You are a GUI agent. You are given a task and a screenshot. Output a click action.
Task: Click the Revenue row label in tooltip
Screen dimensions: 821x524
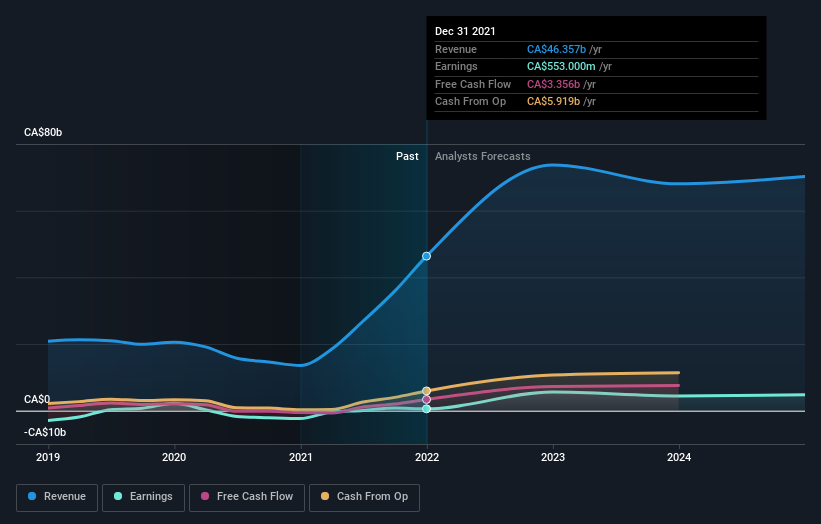pyautogui.click(x=456, y=49)
